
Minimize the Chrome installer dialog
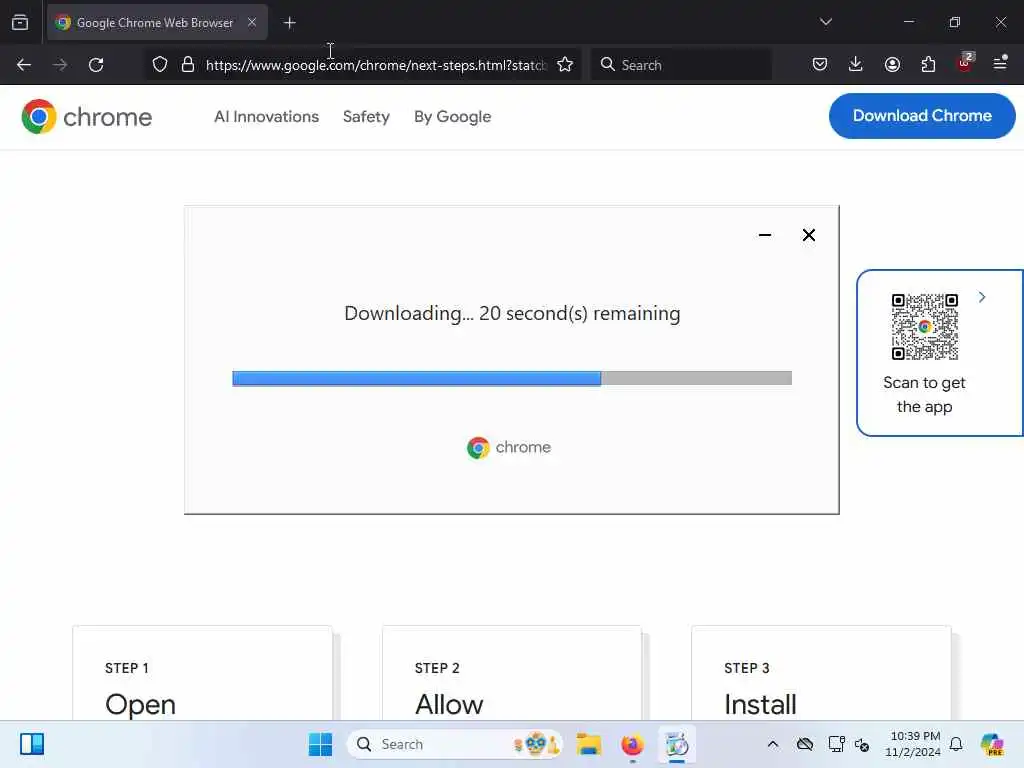[765, 235]
